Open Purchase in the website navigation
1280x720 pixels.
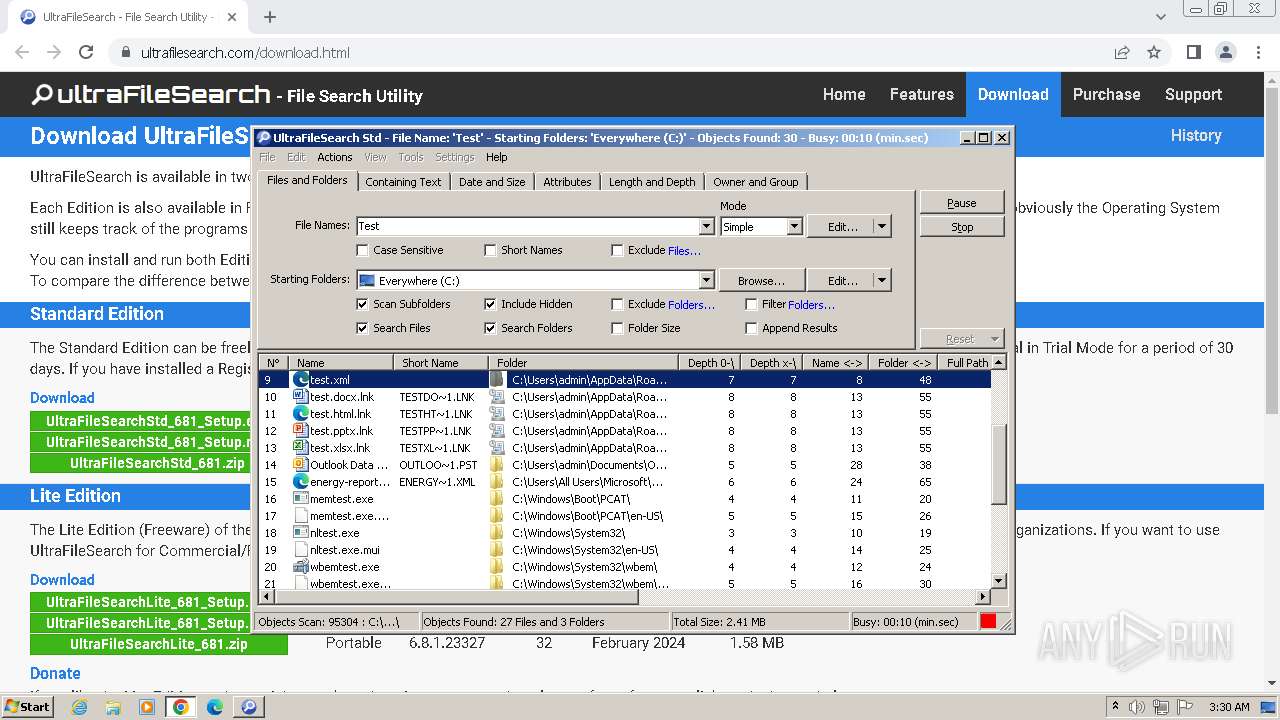click(x=1106, y=94)
